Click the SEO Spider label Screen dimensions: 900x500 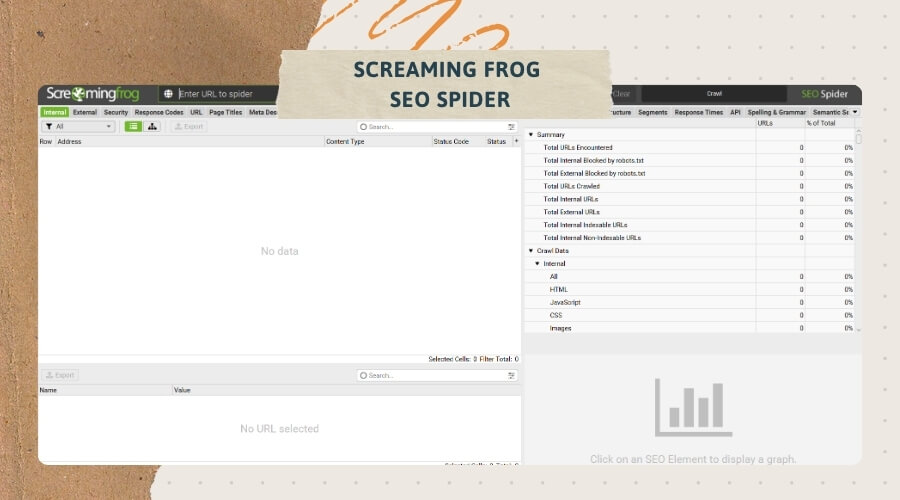(824, 94)
